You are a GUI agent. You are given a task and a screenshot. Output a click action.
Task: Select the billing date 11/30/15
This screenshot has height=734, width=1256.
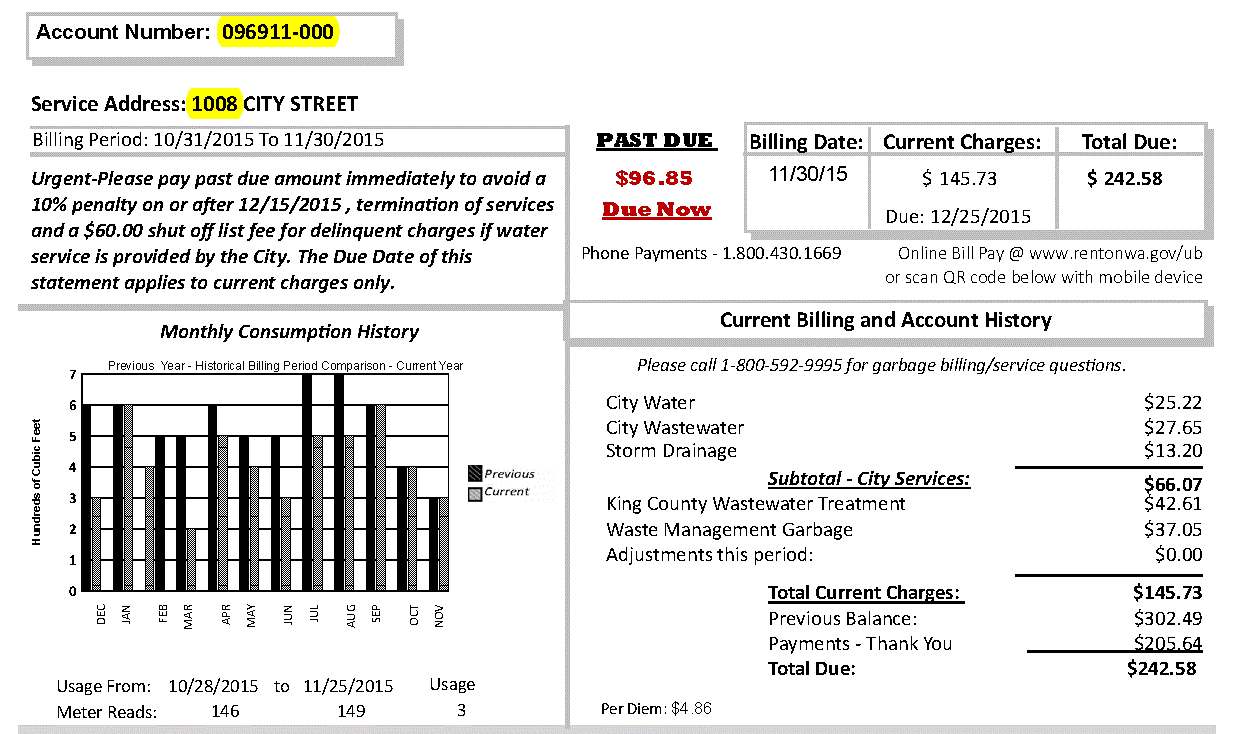tap(808, 174)
